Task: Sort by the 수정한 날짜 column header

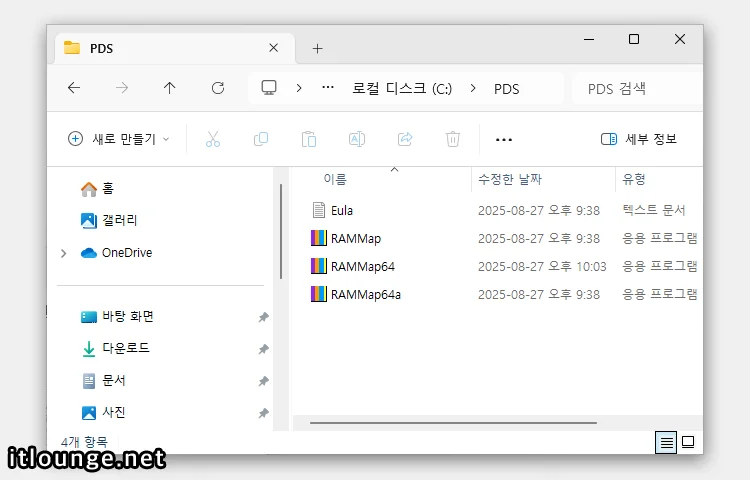Action: click(510, 179)
